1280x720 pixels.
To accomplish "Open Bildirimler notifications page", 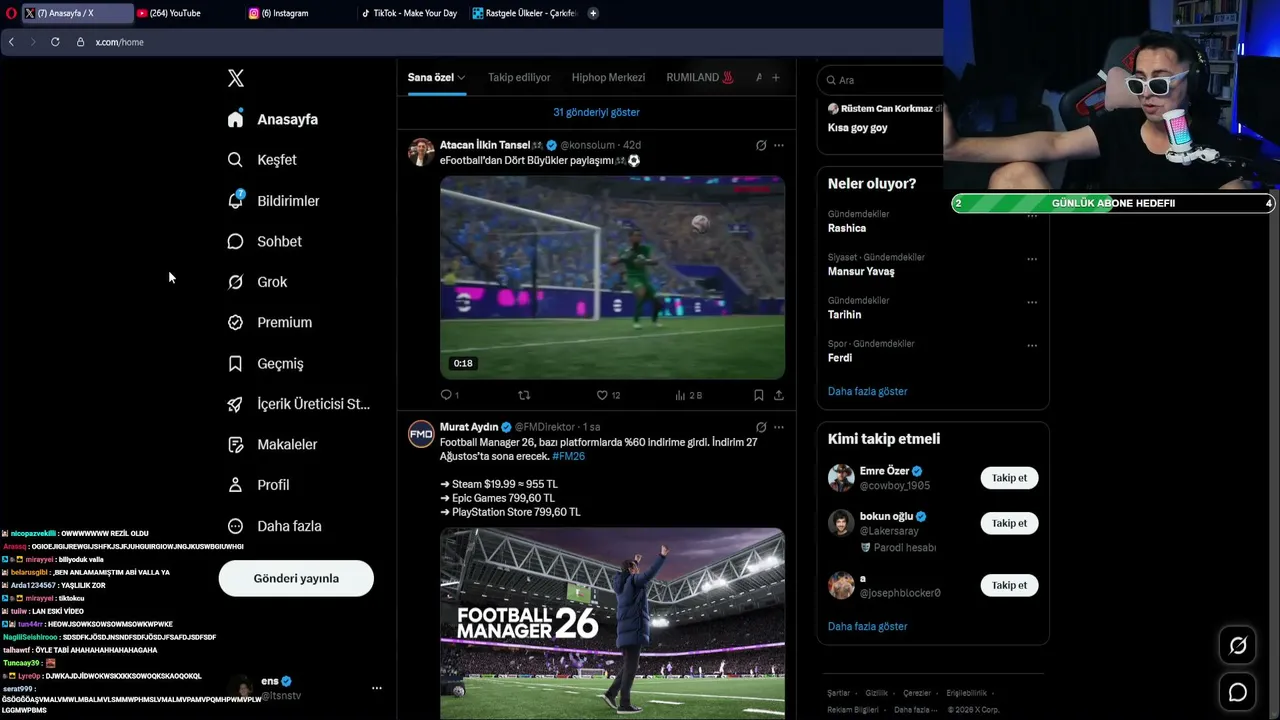I will 273,201.
